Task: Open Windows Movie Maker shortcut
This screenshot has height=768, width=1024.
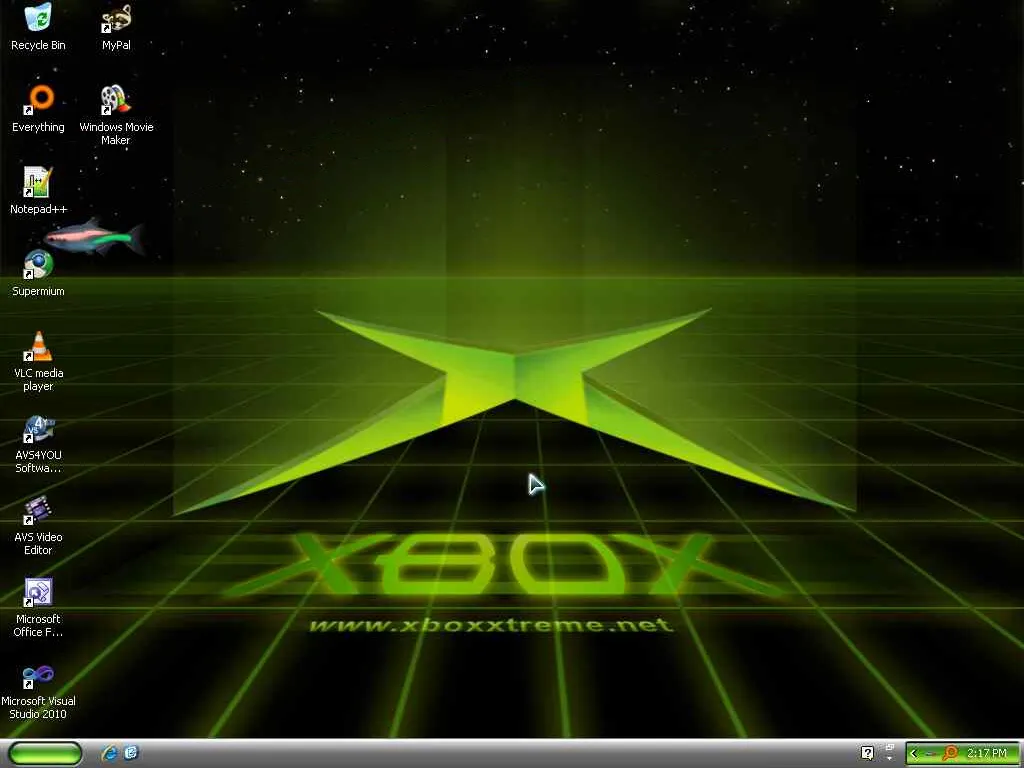Action: 116,116
